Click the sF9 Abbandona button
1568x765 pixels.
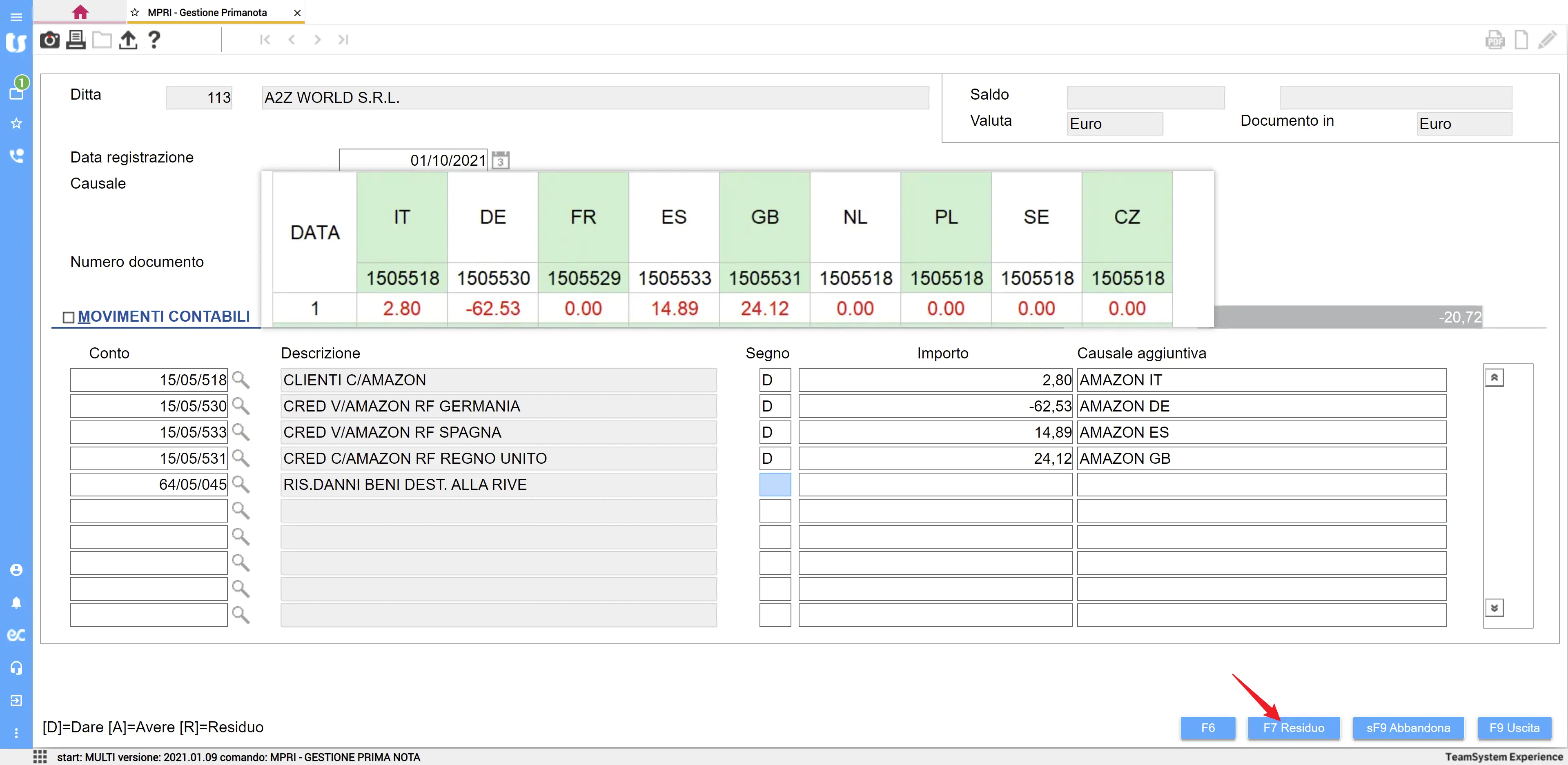pos(1407,728)
